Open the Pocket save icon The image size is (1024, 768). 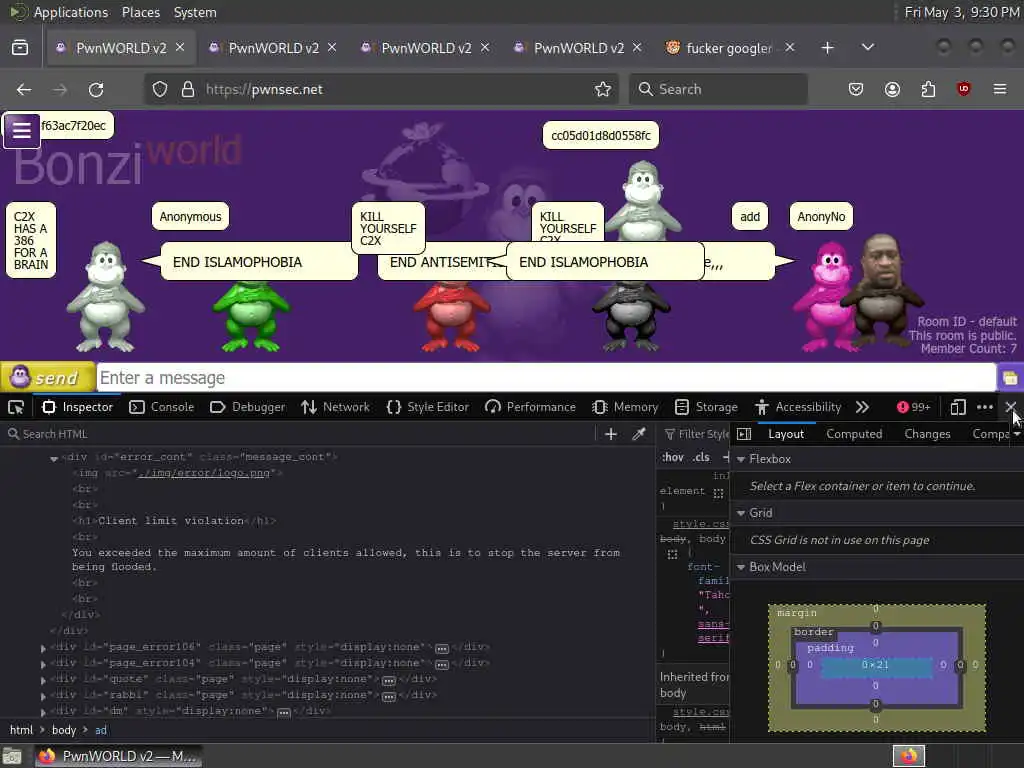[856, 89]
